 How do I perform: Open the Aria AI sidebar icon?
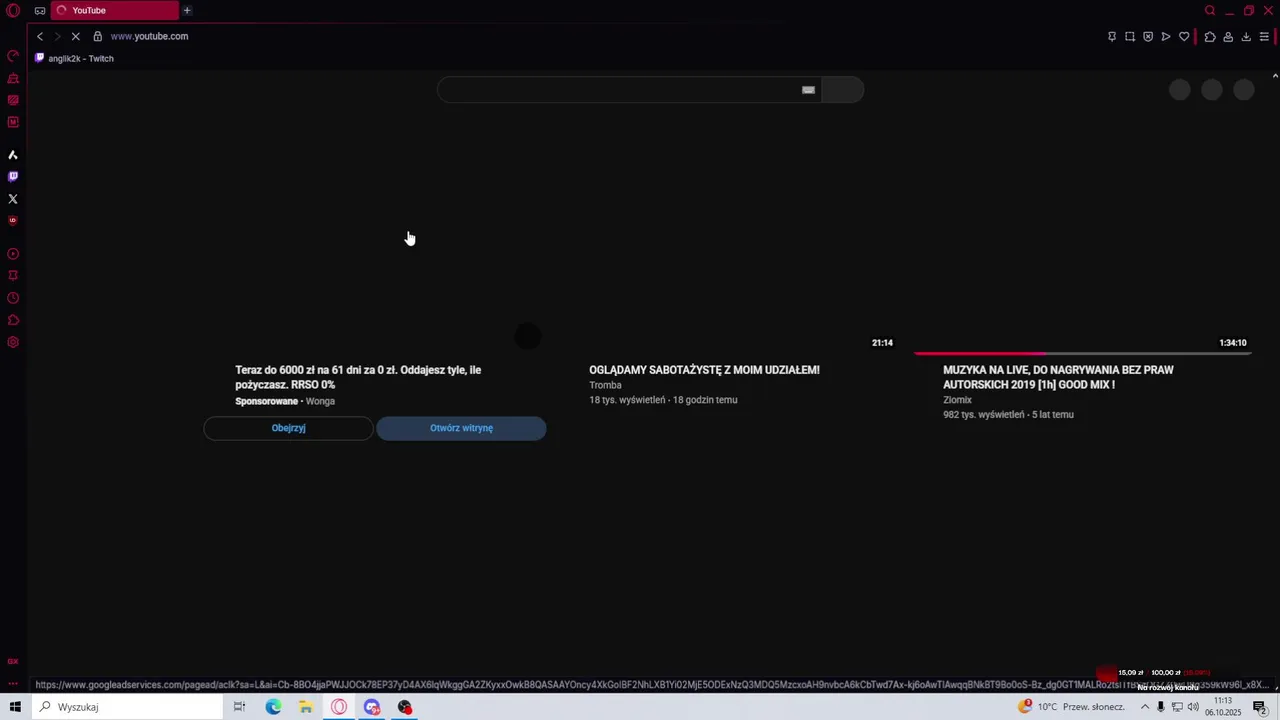[x=13, y=155]
